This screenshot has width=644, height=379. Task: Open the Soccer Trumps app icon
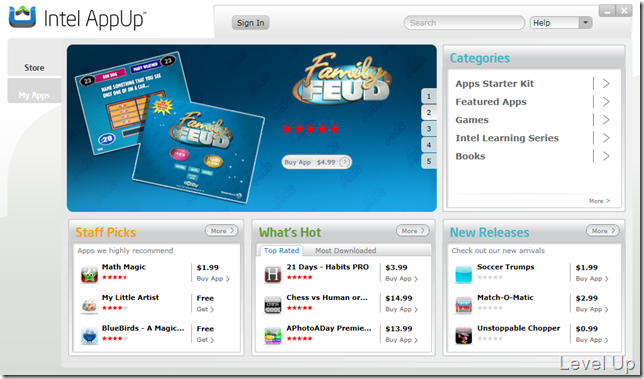(464, 274)
